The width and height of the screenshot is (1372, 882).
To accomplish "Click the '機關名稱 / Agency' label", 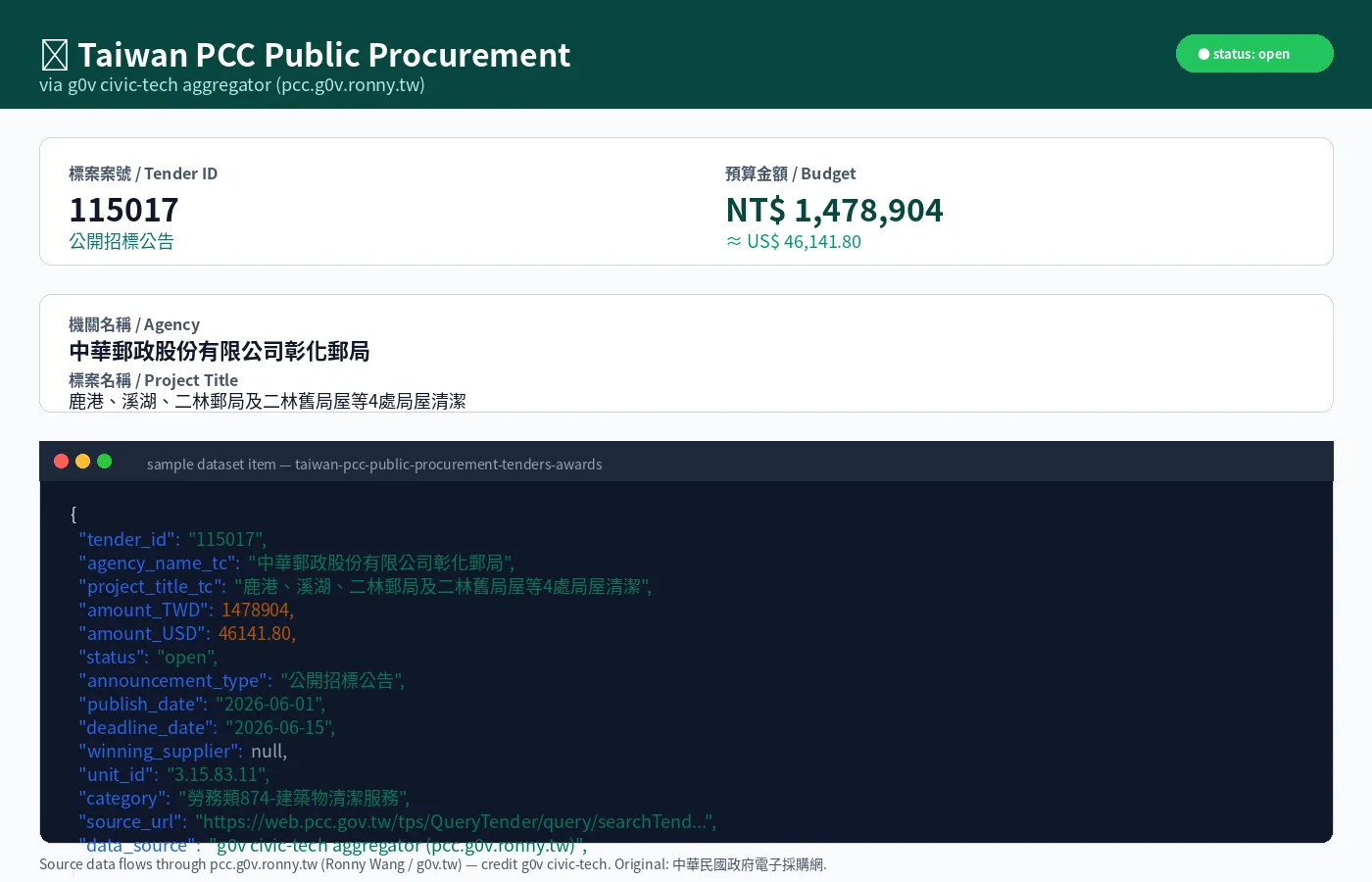I will [x=134, y=324].
